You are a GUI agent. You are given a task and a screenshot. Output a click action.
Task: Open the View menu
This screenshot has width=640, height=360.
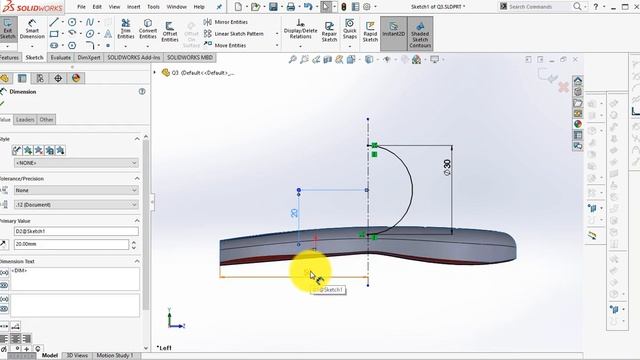coord(114,7)
